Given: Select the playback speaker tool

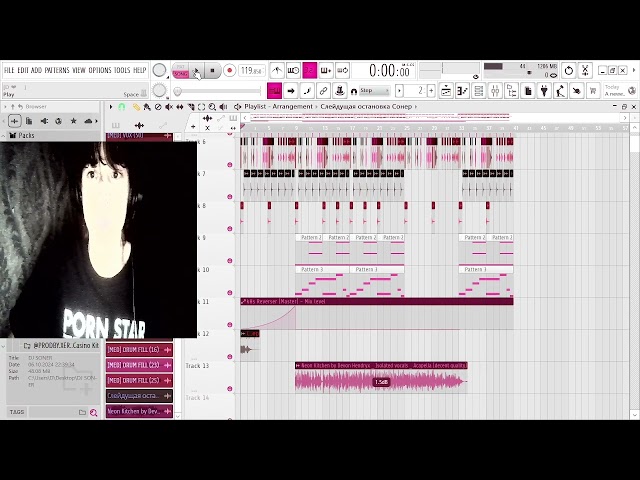Looking at the screenshot, I should pos(223,107).
